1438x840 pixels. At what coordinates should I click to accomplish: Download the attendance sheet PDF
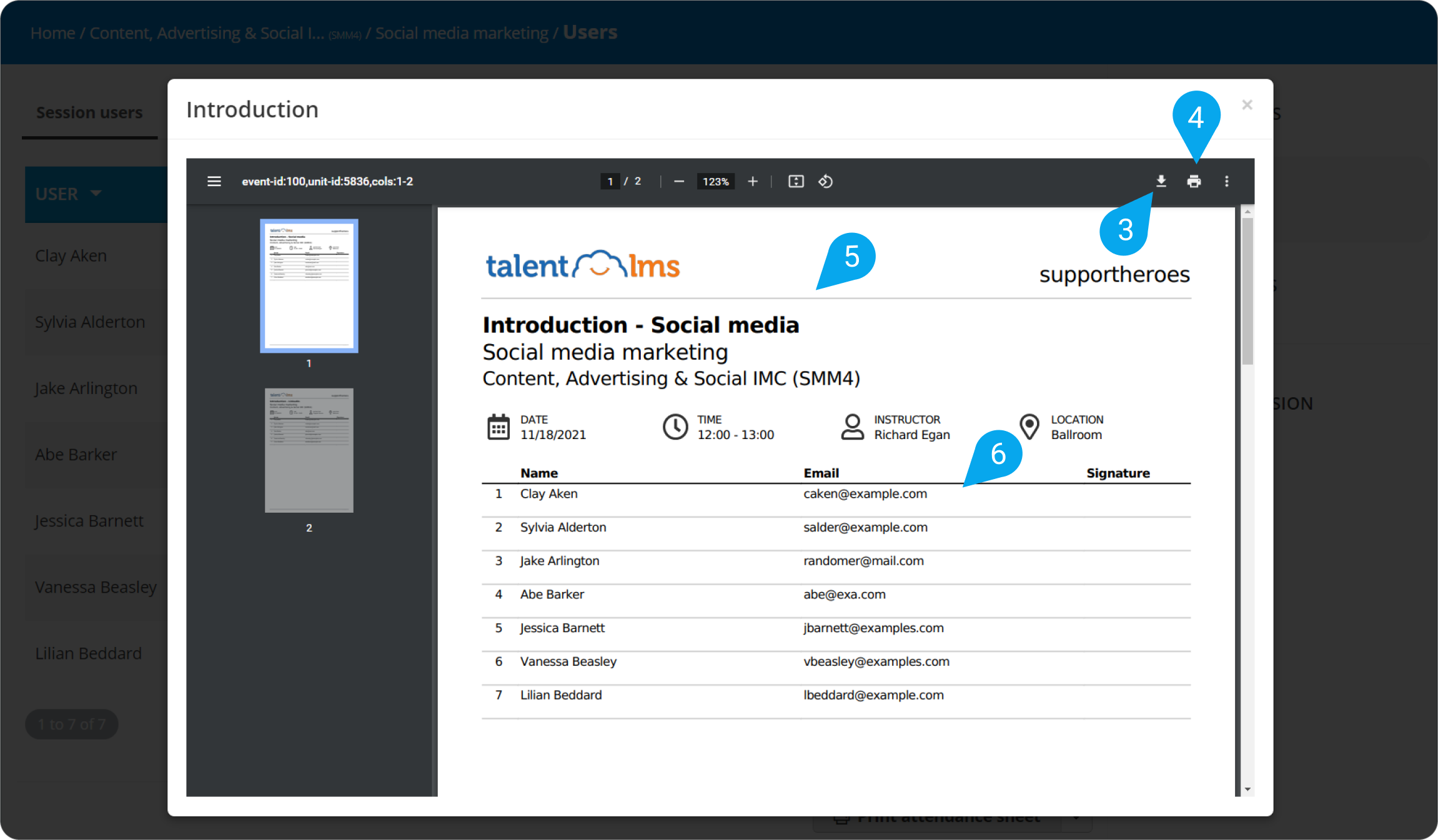1161,181
